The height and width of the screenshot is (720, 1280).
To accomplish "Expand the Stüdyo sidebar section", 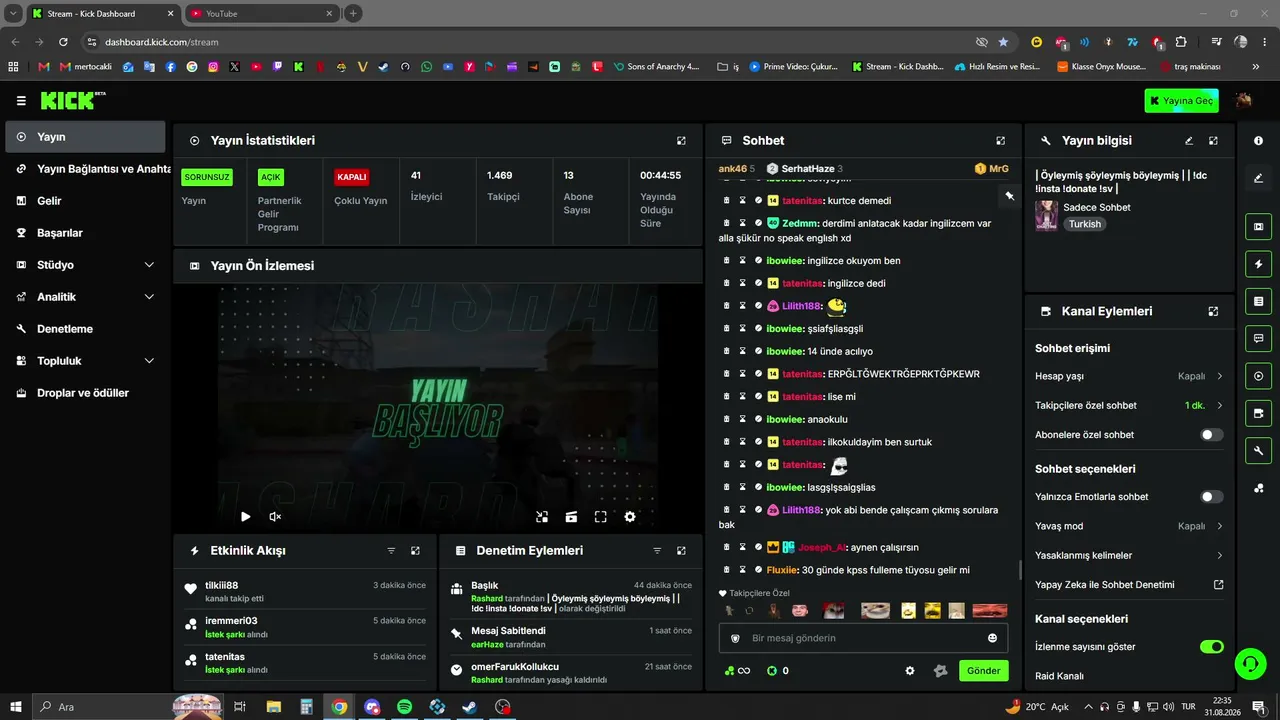I will [149, 265].
